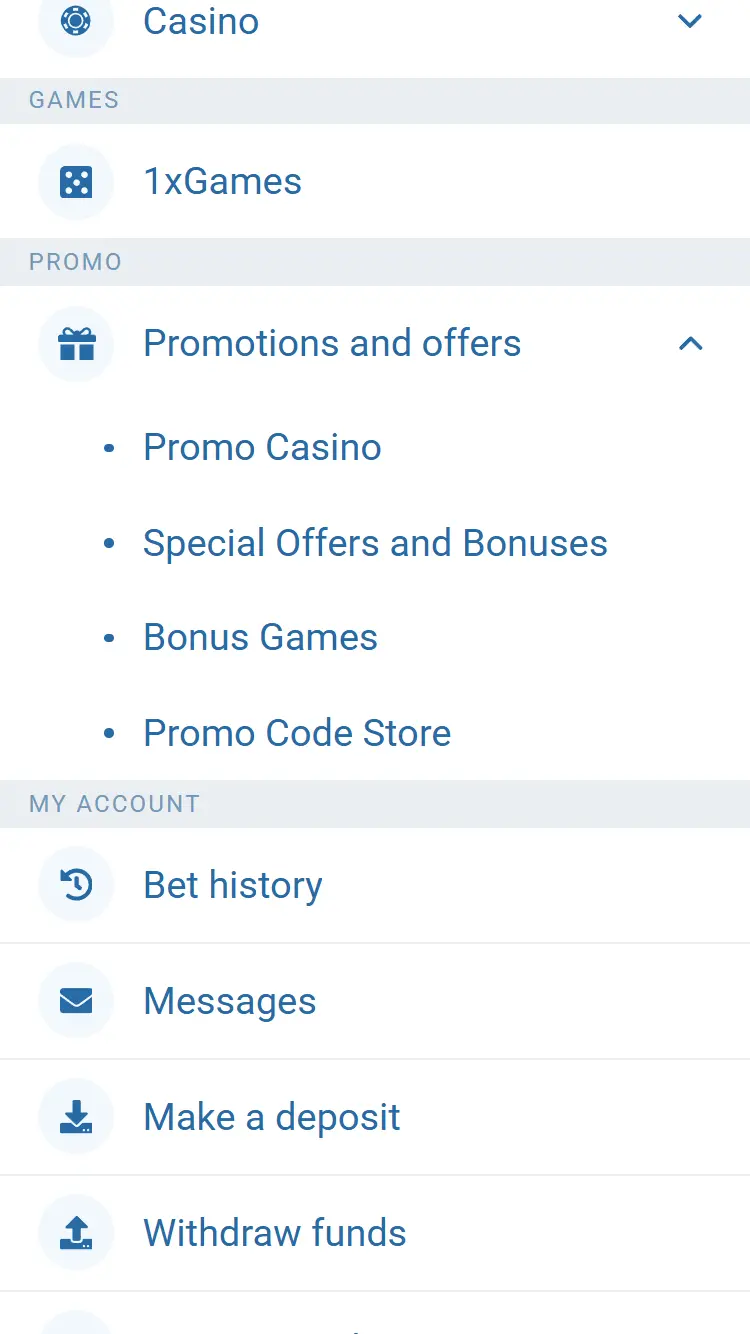Click the 1xGames dice icon
The width and height of the screenshot is (750, 1334).
click(x=76, y=182)
